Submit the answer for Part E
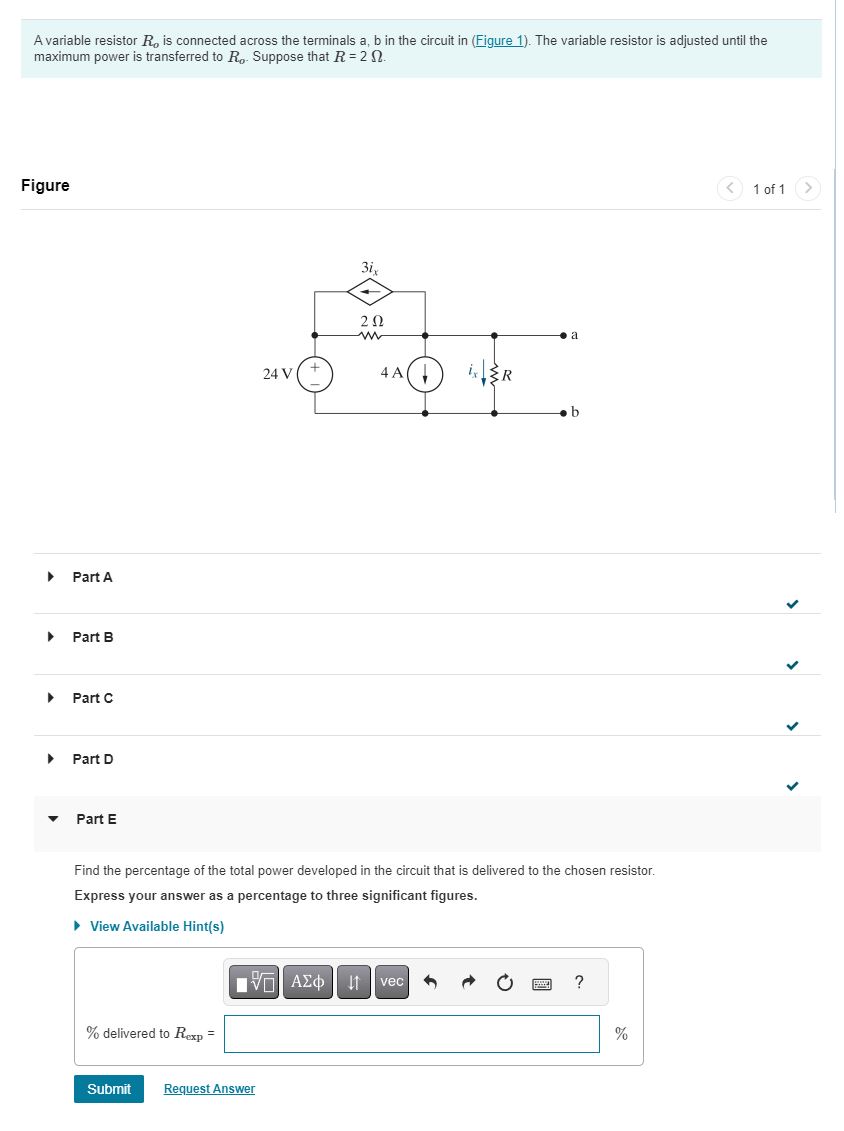The image size is (844, 1131). (108, 1089)
